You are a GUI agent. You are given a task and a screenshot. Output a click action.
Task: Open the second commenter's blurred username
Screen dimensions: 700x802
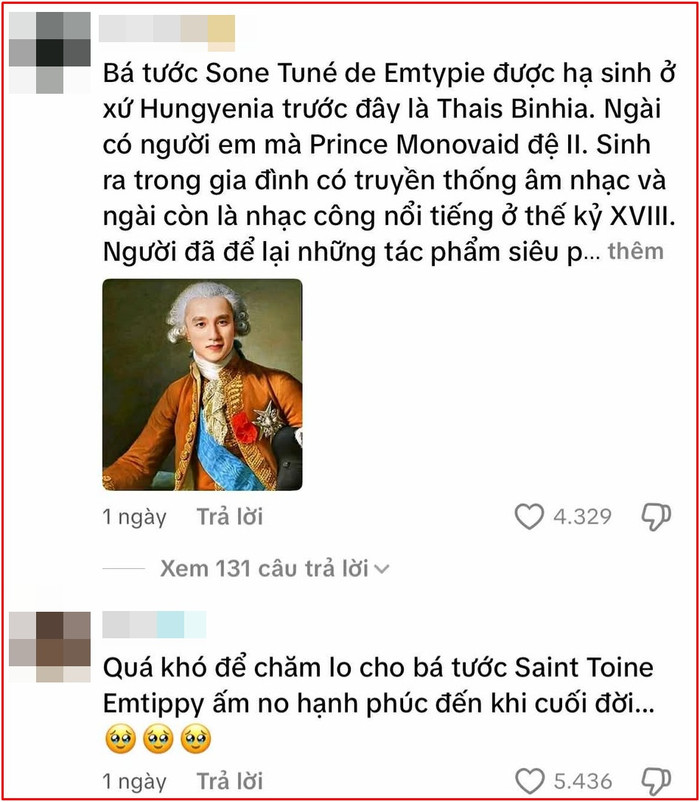[154, 625]
